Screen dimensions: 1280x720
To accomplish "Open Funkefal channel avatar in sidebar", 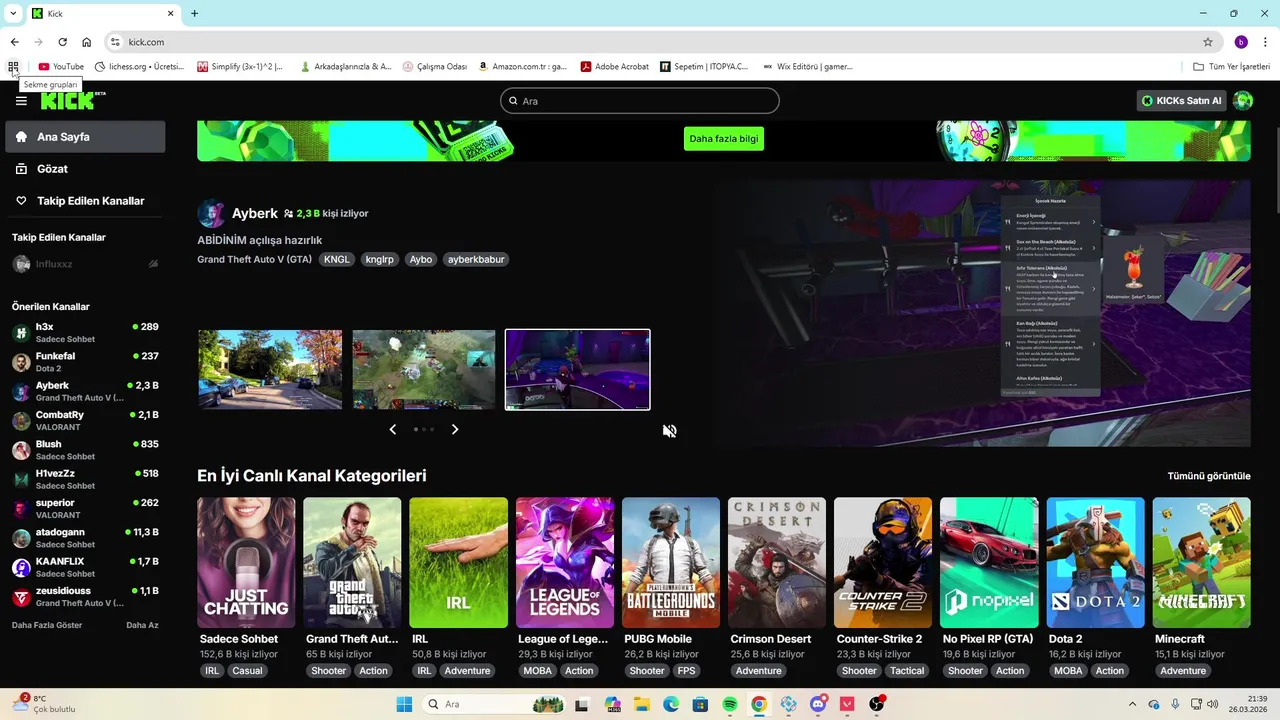I will [21, 362].
